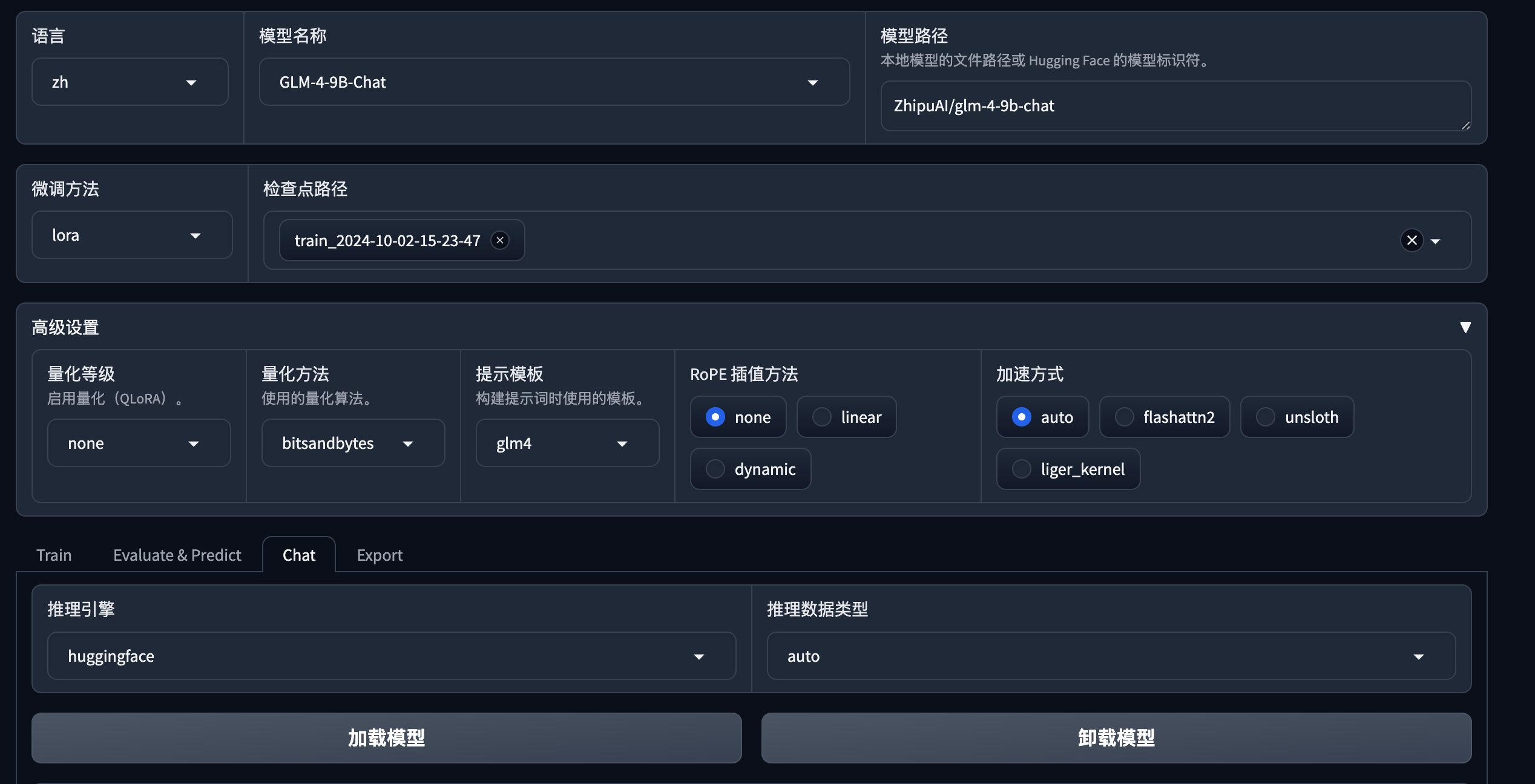Open the checkpoint path dropdown arrow

click(x=1435, y=241)
